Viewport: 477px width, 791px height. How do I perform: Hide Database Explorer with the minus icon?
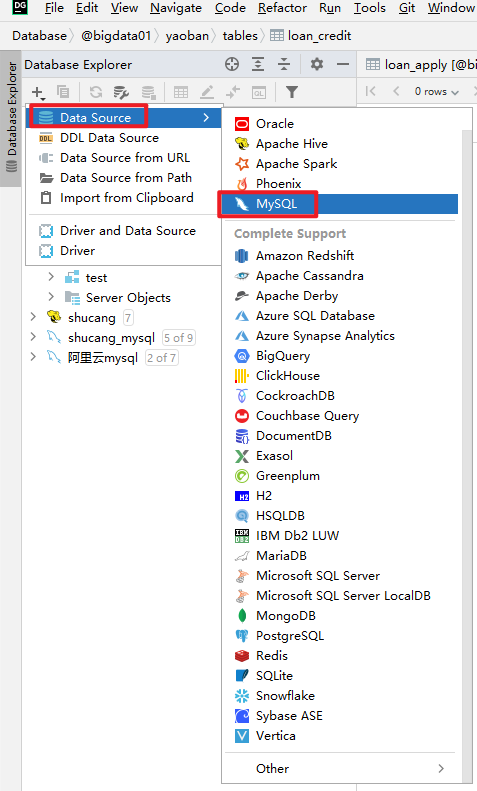[343, 64]
